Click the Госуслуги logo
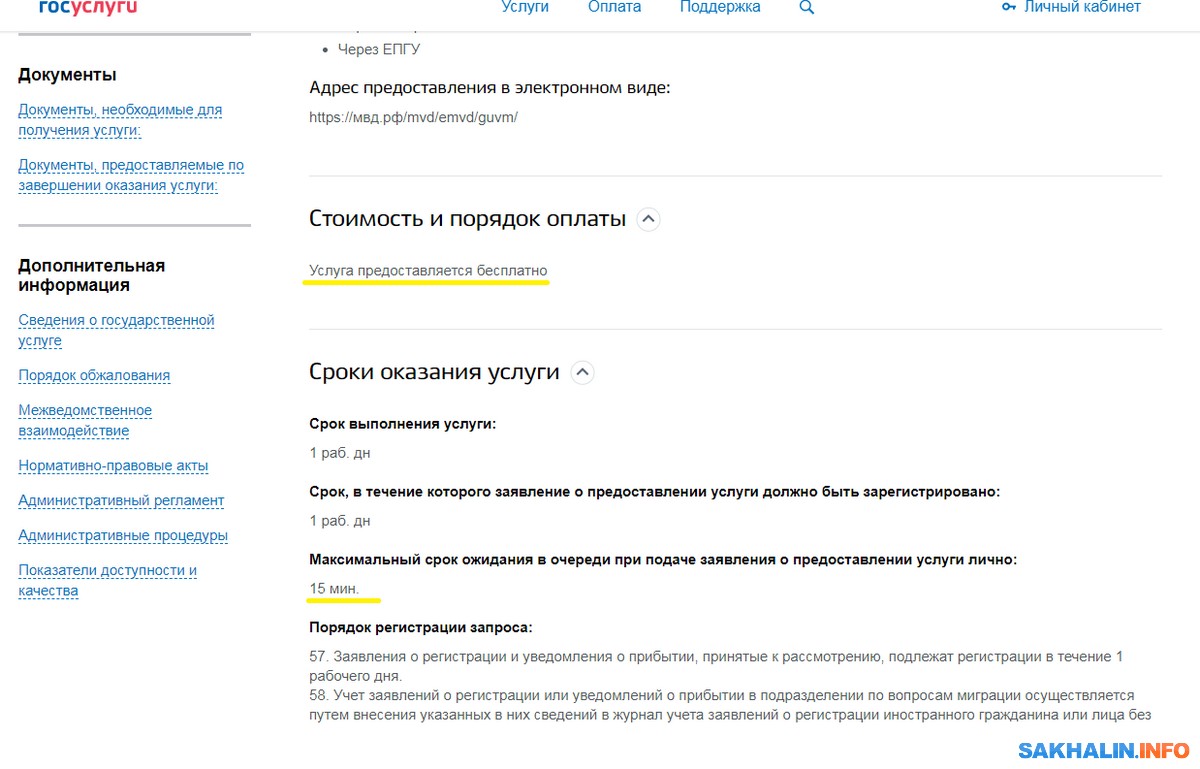 tap(88, 8)
